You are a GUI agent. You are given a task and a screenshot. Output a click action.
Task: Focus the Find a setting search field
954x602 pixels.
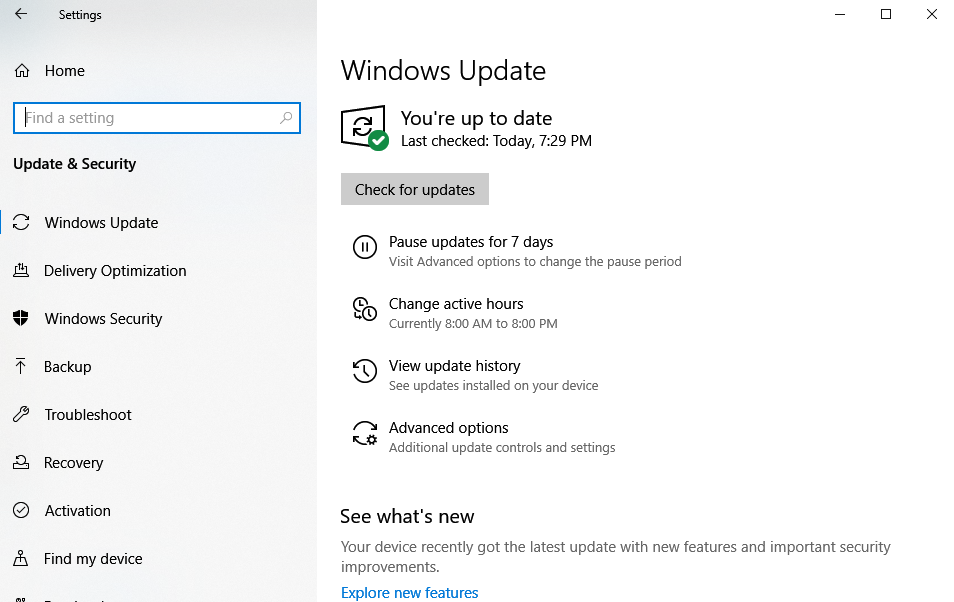pyautogui.click(x=157, y=118)
